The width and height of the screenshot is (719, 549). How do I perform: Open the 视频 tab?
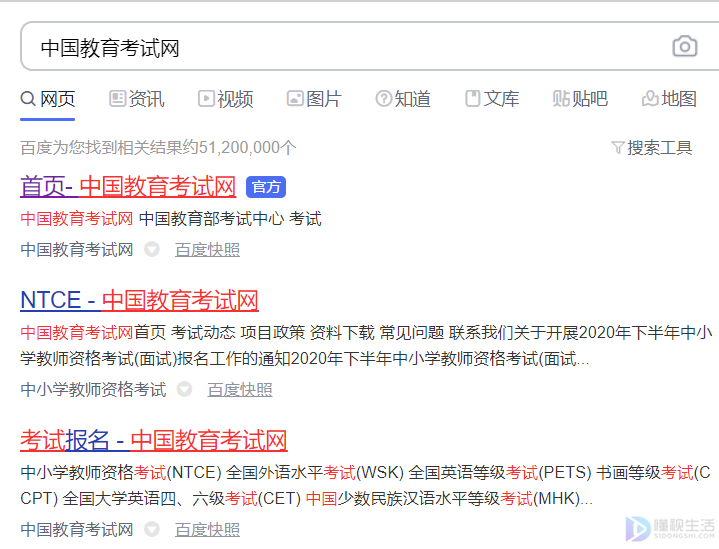pos(226,99)
